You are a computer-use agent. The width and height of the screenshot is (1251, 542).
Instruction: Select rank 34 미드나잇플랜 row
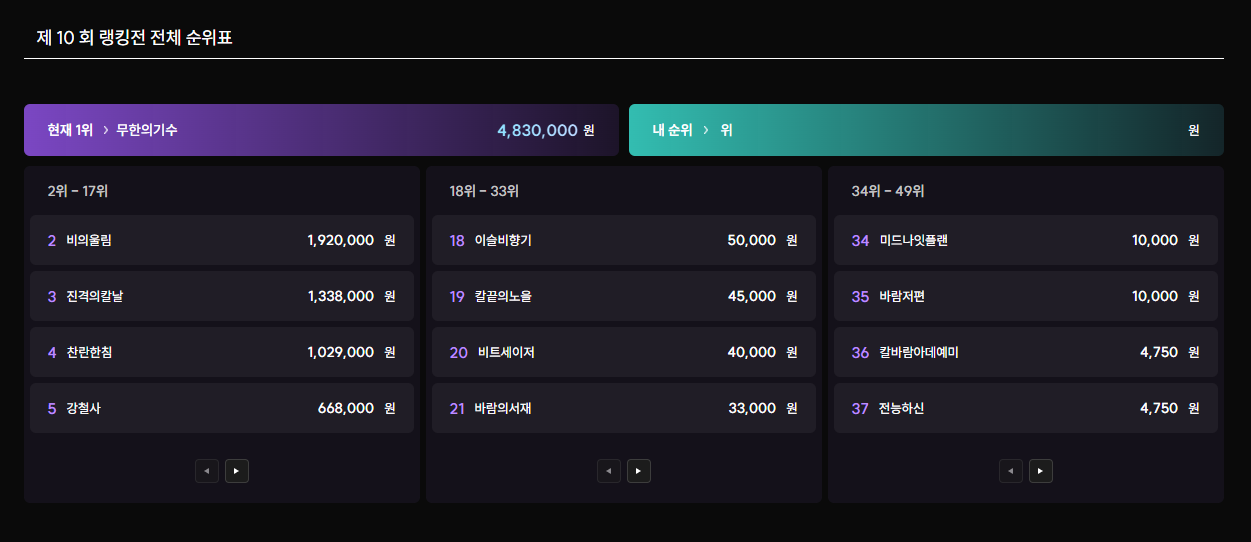click(1026, 240)
